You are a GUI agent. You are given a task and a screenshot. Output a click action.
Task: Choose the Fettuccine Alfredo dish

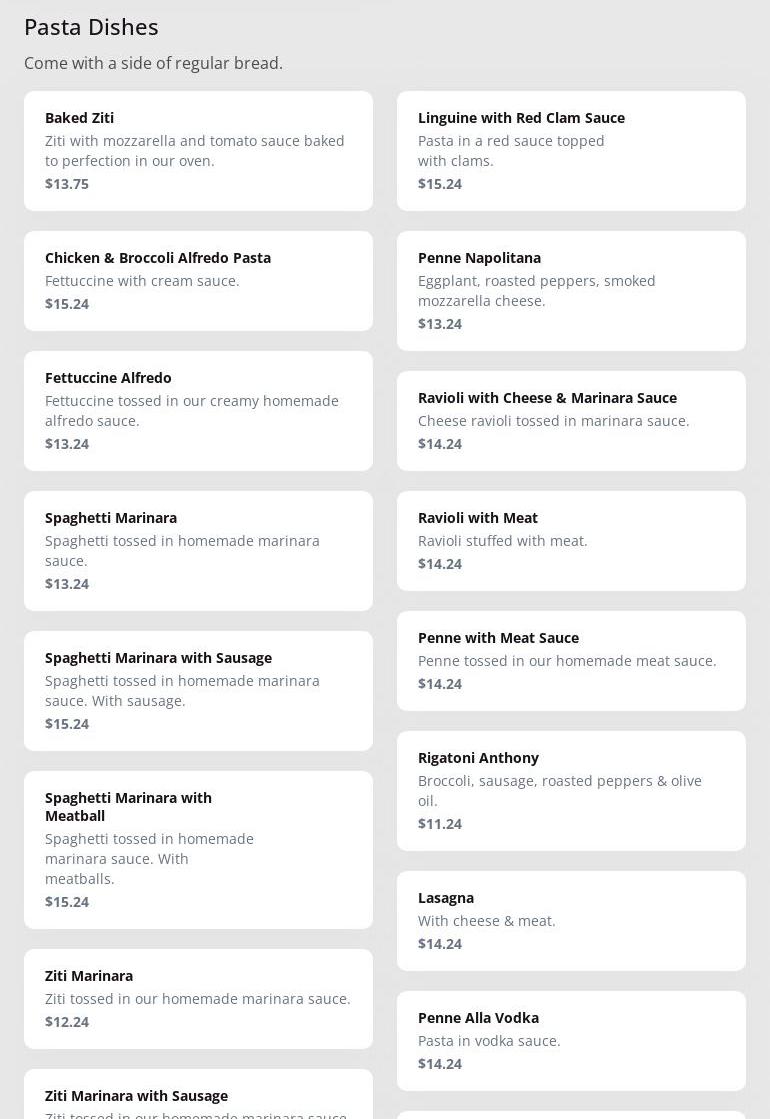tap(198, 410)
